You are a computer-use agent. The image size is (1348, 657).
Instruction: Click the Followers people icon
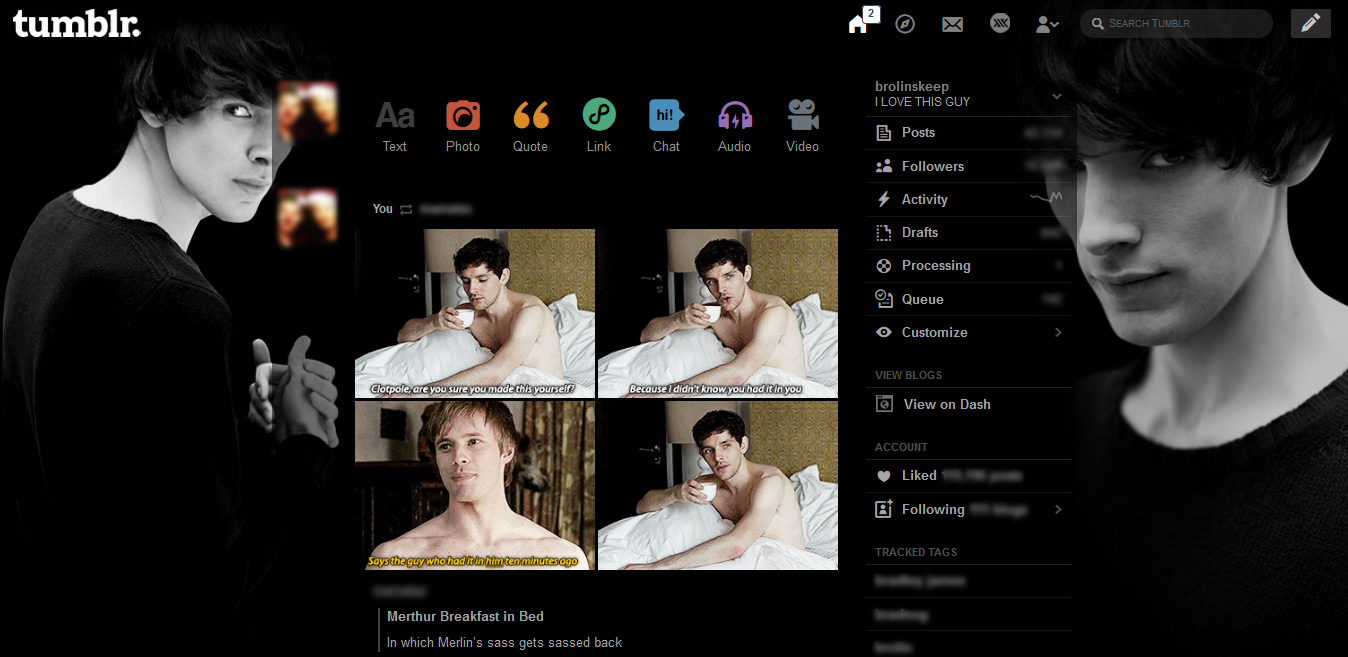pos(883,166)
